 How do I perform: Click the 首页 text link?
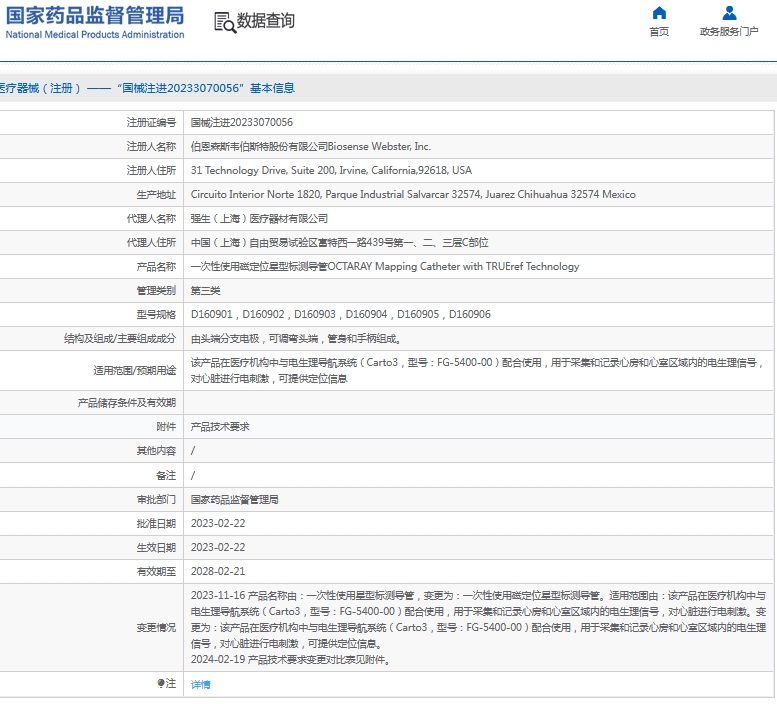[659, 32]
